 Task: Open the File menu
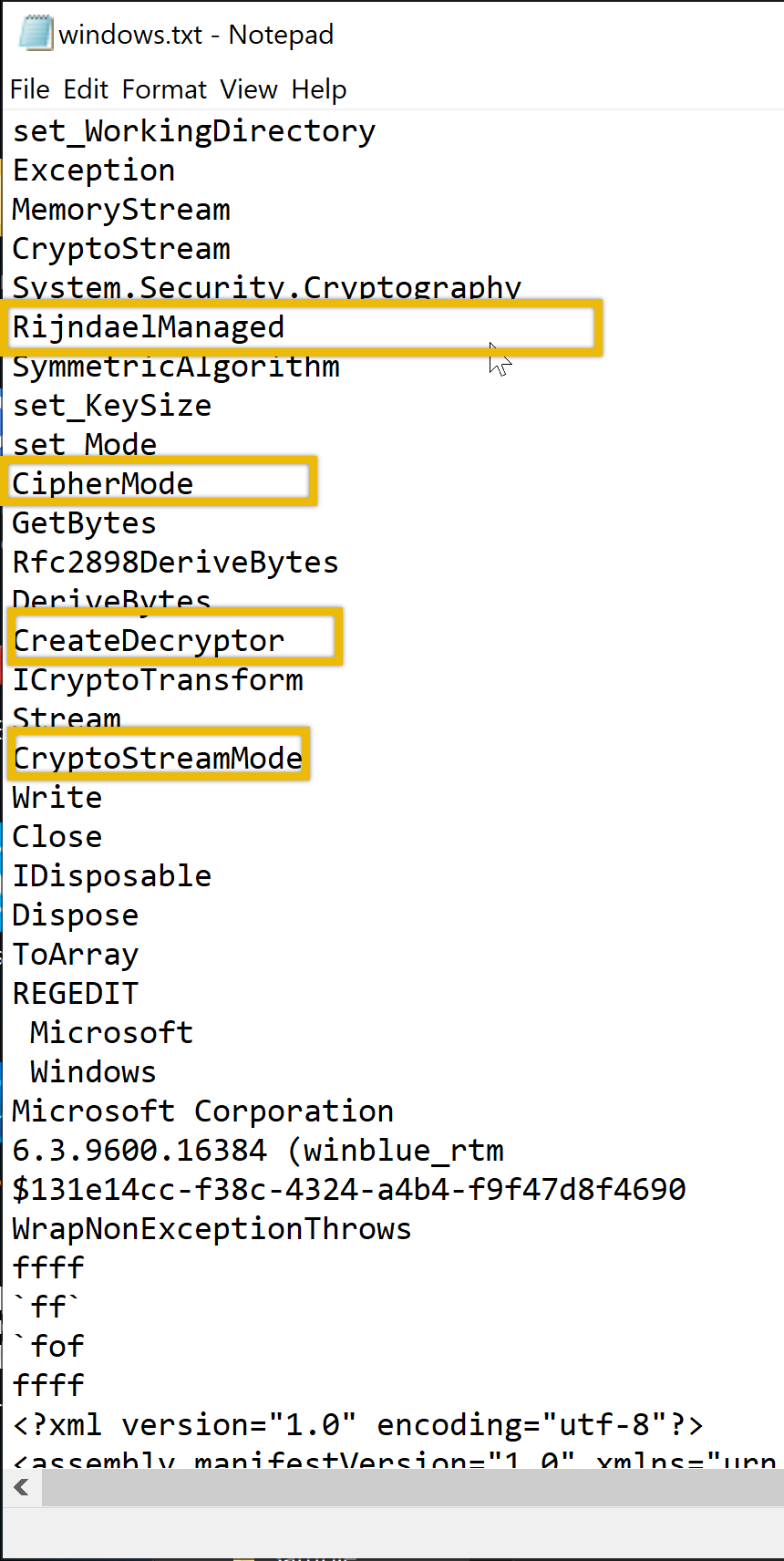tap(29, 89)
